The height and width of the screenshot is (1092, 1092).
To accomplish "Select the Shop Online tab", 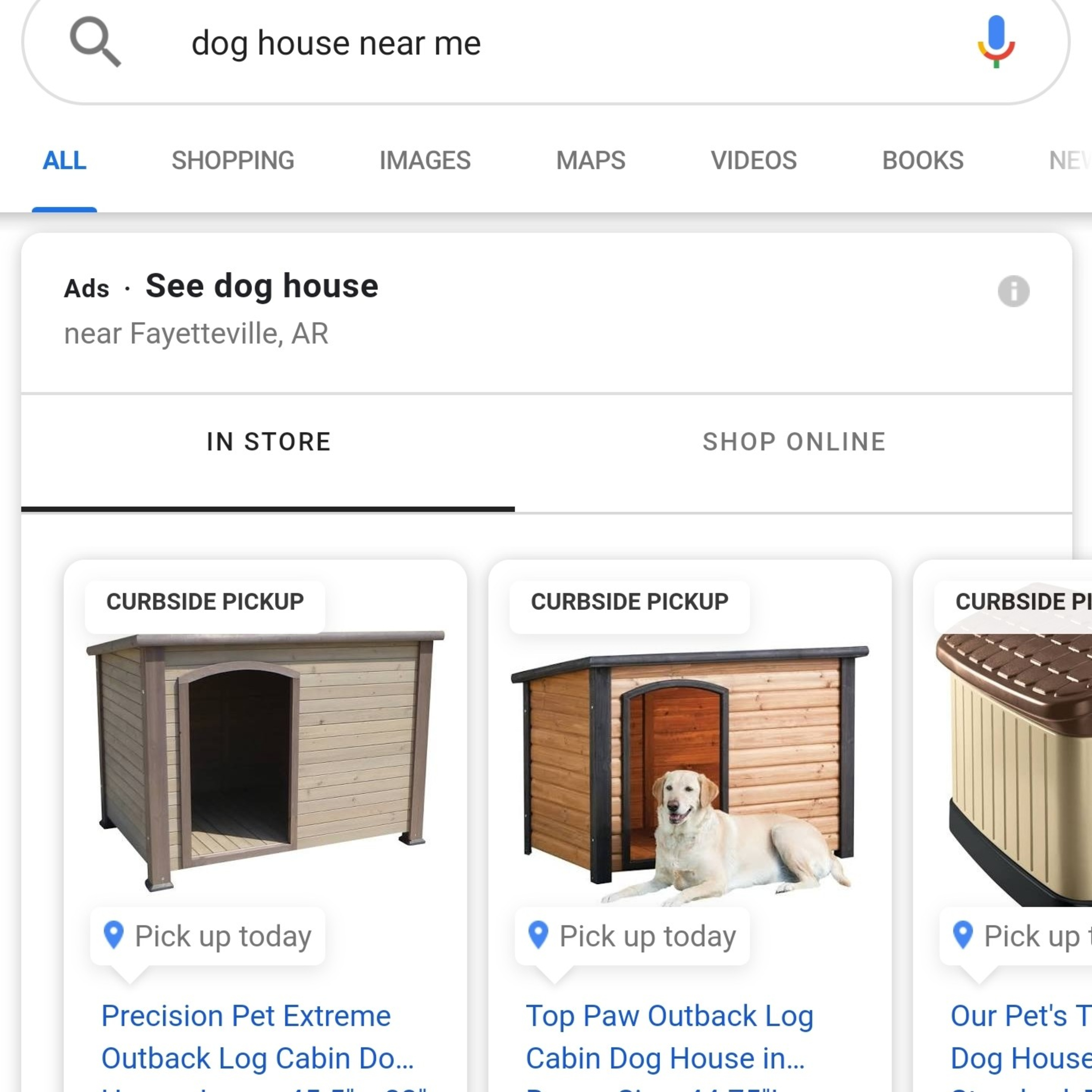I will [x=794, y=442].
